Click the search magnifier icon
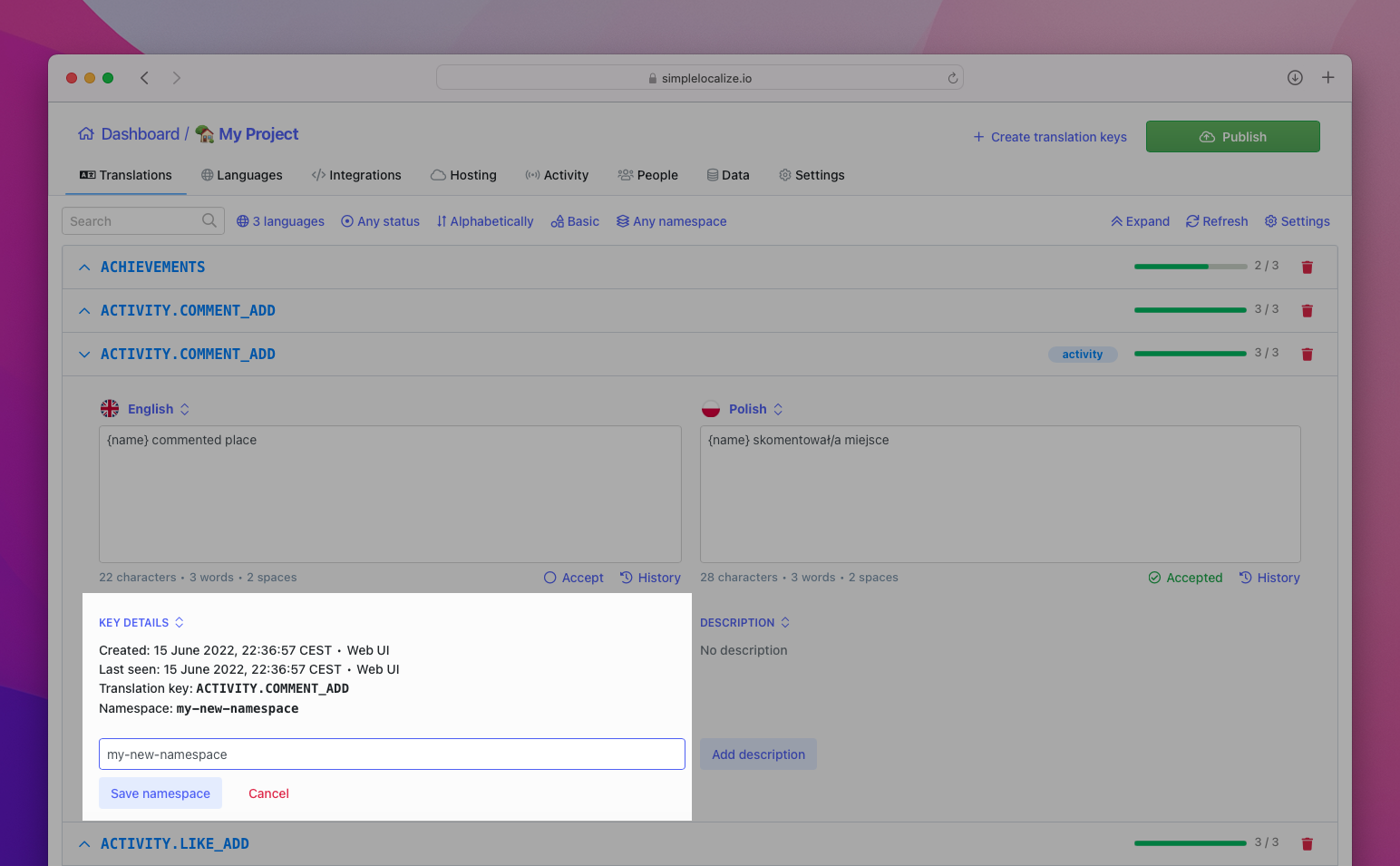The width and height of the screenshot is (1400, 866). pos(209,220)
